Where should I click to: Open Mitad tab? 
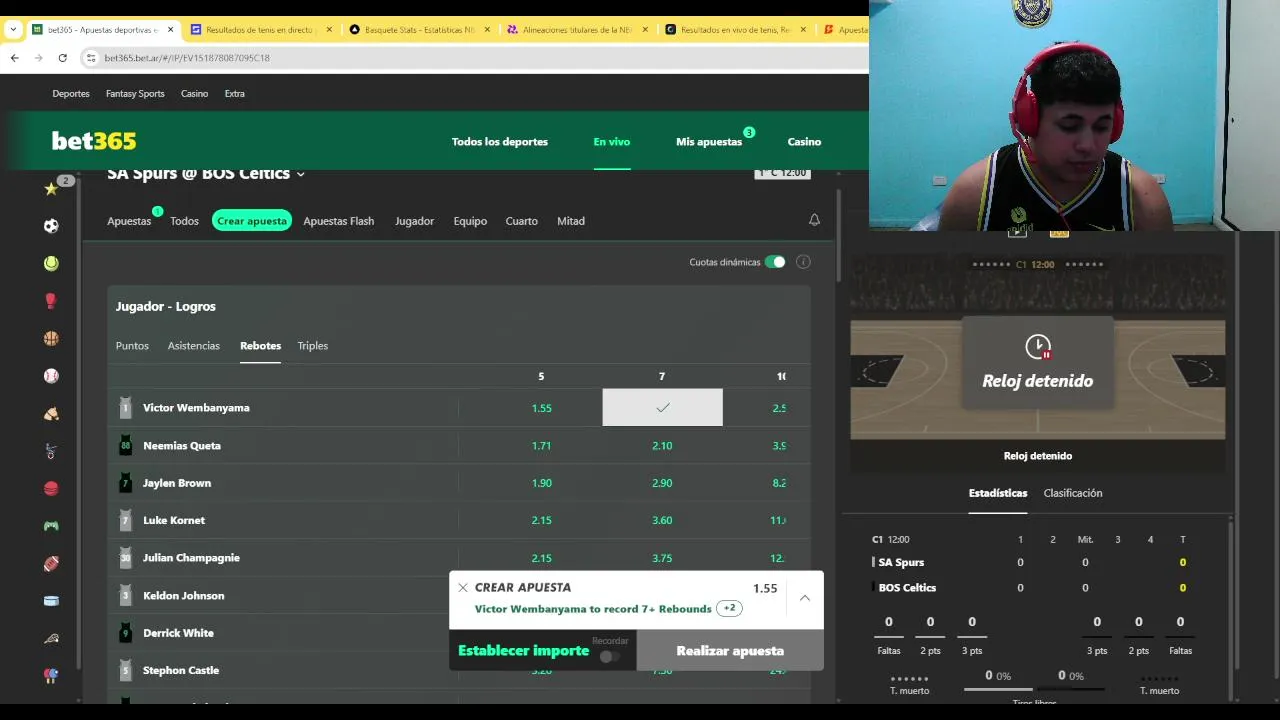571,221
